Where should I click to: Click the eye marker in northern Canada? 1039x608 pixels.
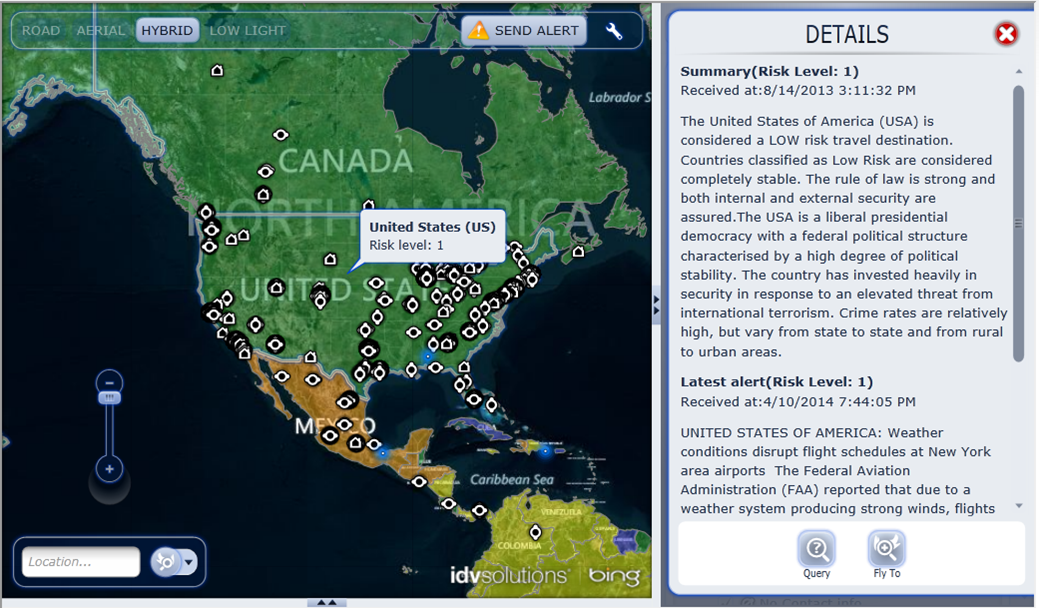tap(281, 135)
